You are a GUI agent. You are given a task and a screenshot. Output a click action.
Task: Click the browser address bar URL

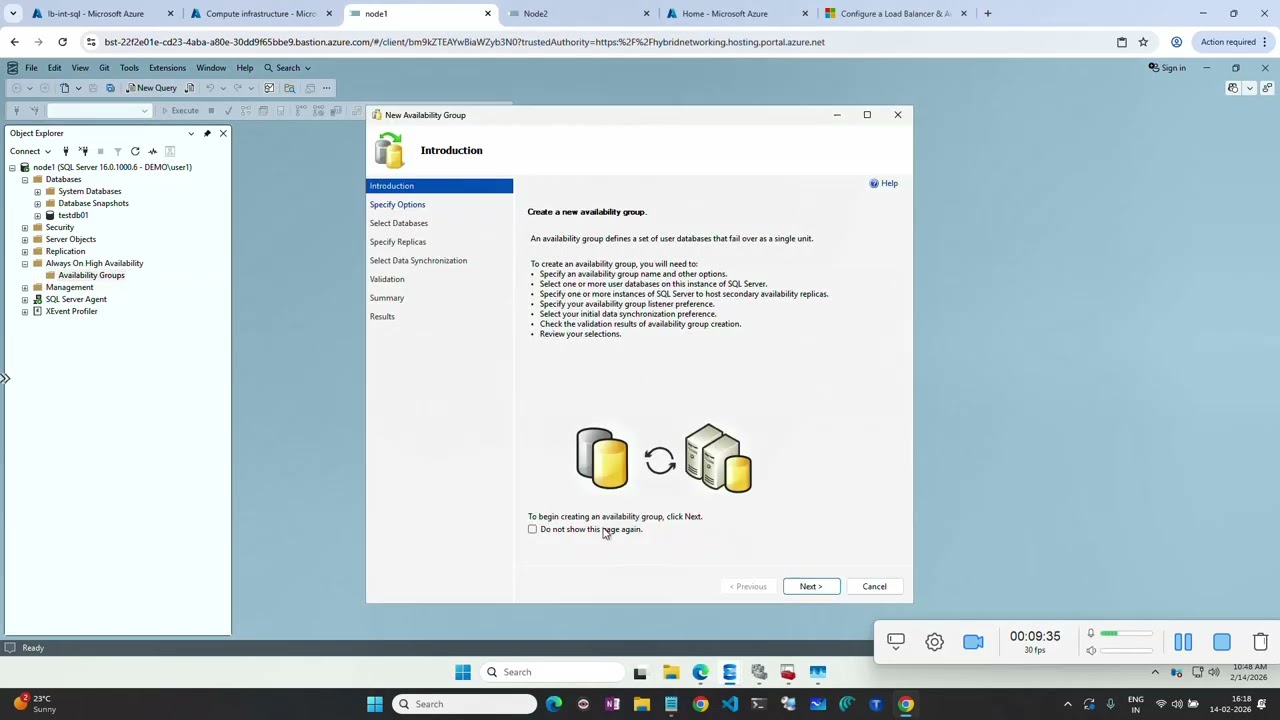click(x=465, y=42)
